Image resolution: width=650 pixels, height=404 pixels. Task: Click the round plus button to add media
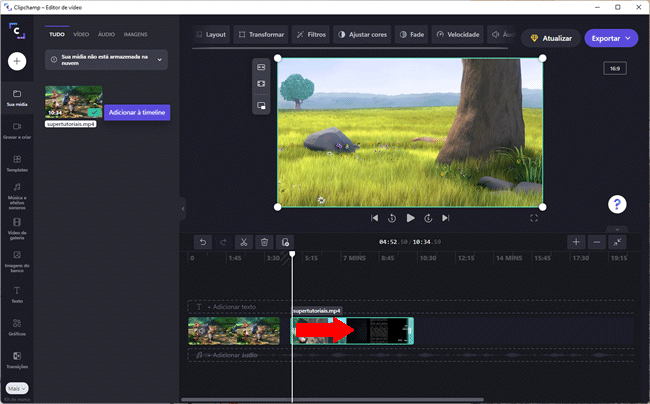(x=17, y=61)
